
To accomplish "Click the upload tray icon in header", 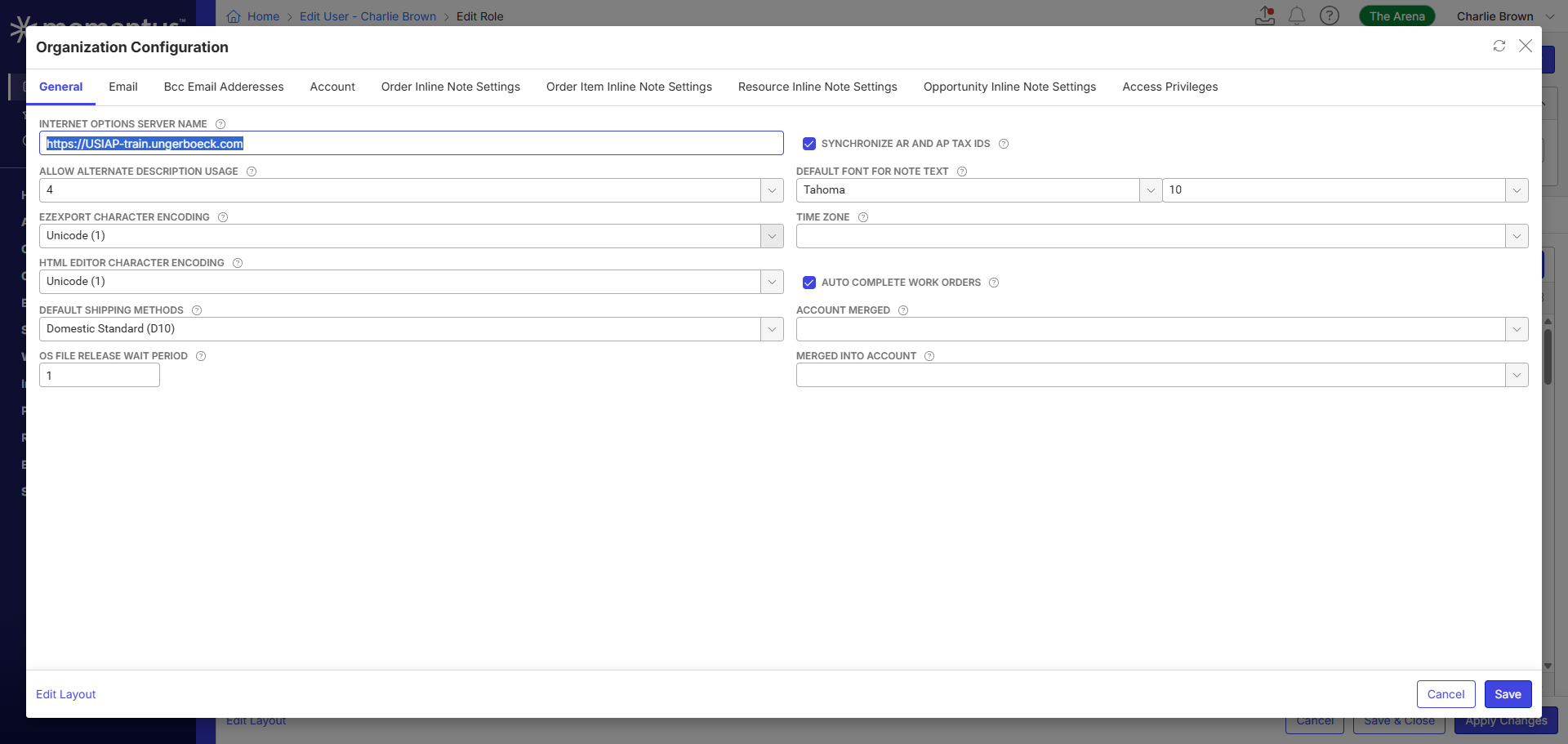I will point(1265,16).
